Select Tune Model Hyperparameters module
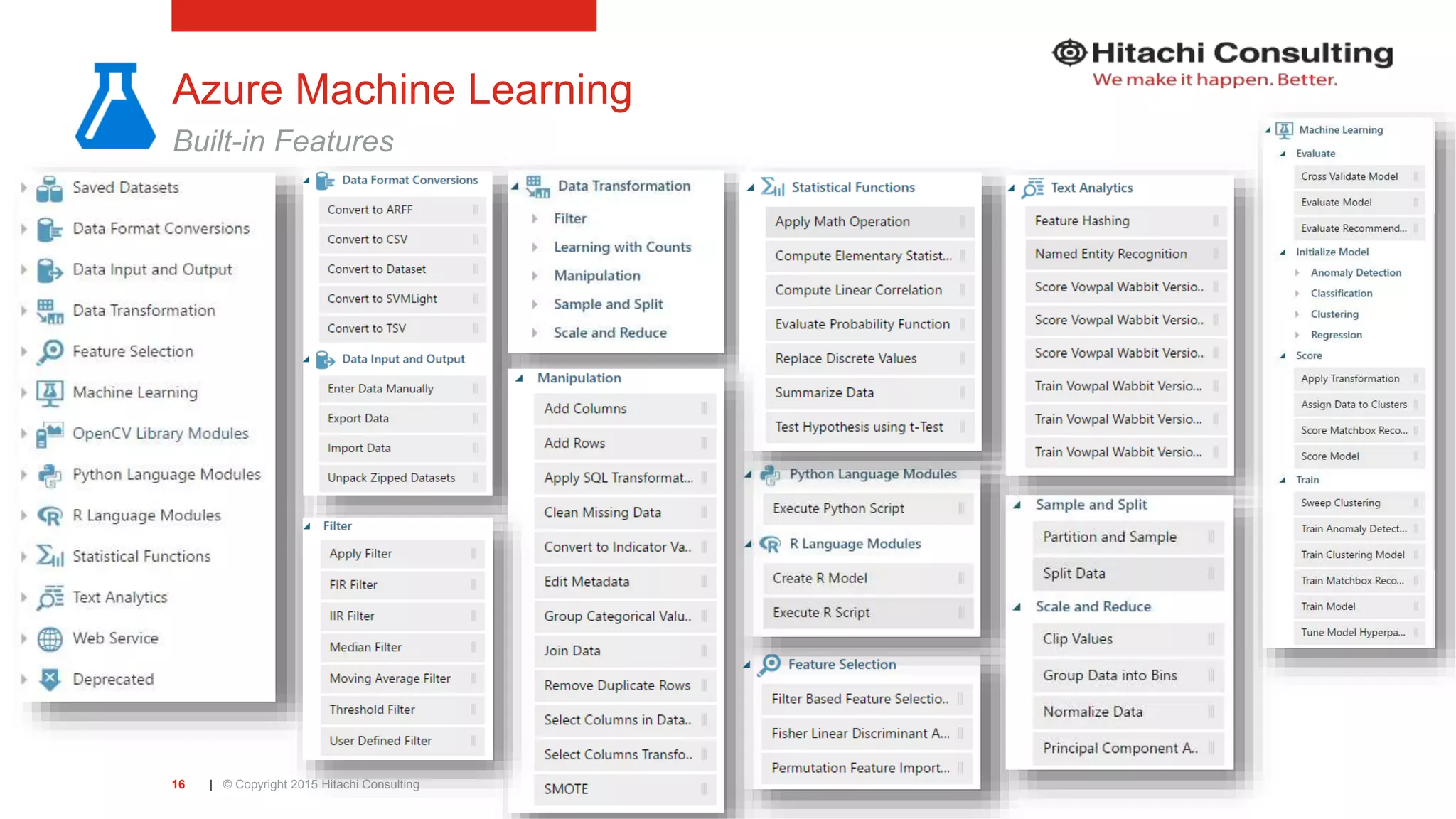Viewport: 1456px width, 819px height. tap(1359, 633)
